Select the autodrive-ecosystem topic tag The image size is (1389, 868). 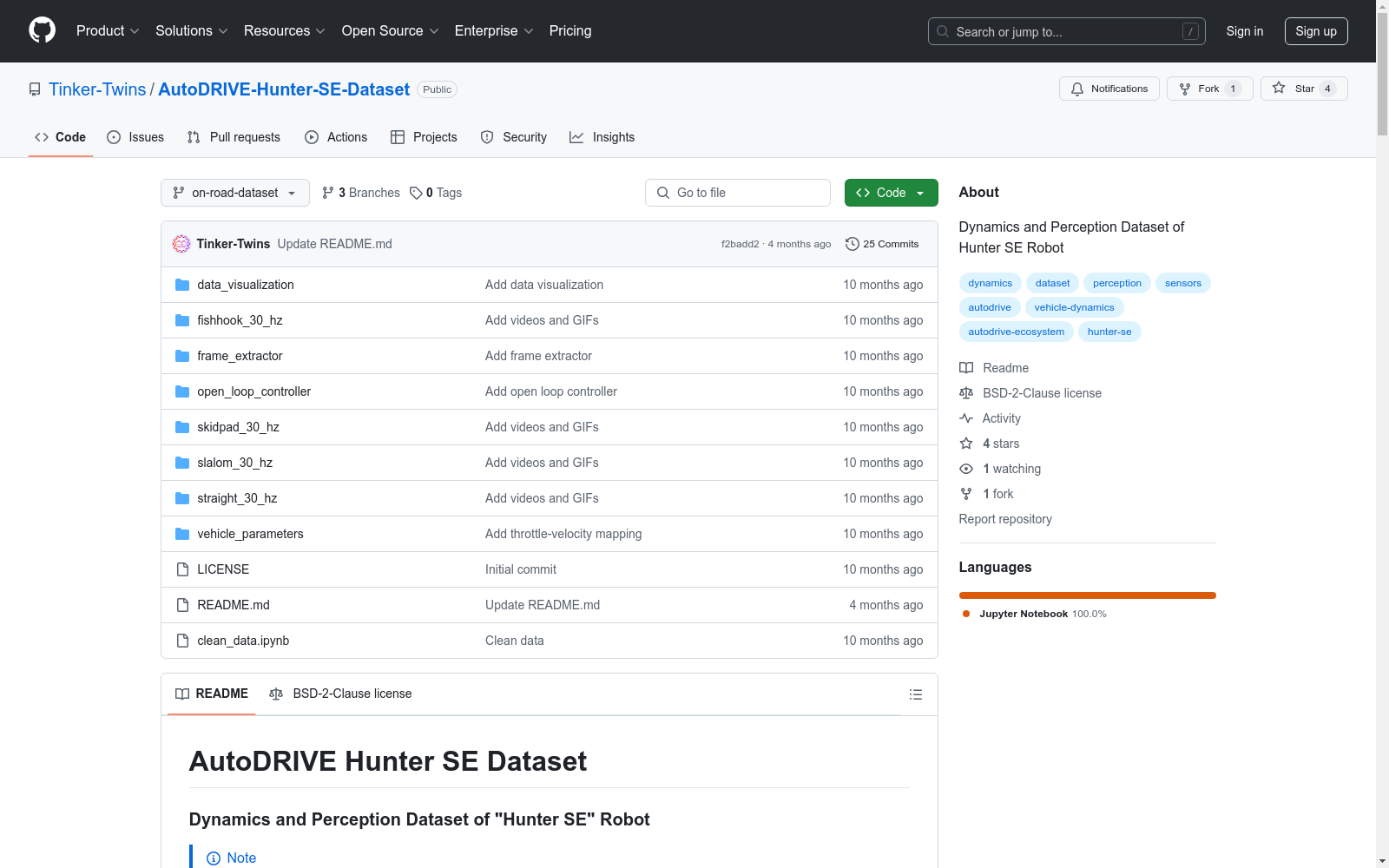1017,332
